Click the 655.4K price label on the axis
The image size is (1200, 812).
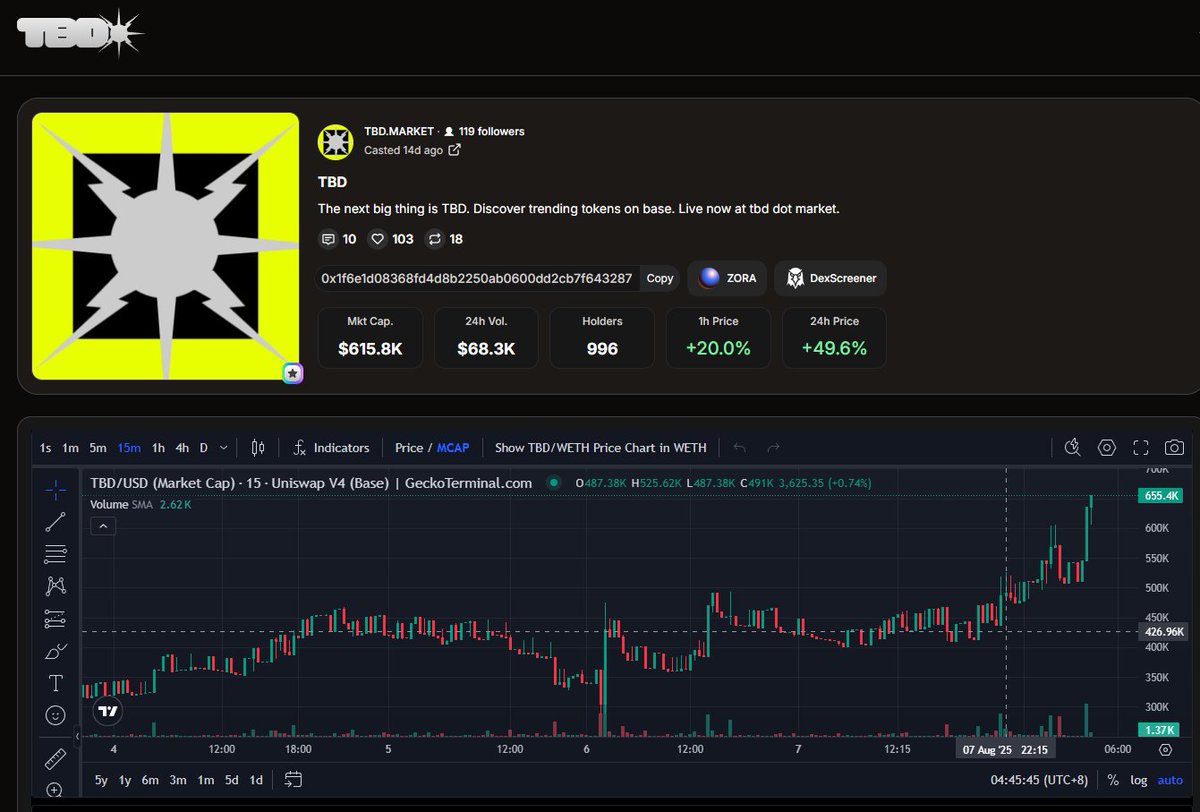(x=1161, y=496)
